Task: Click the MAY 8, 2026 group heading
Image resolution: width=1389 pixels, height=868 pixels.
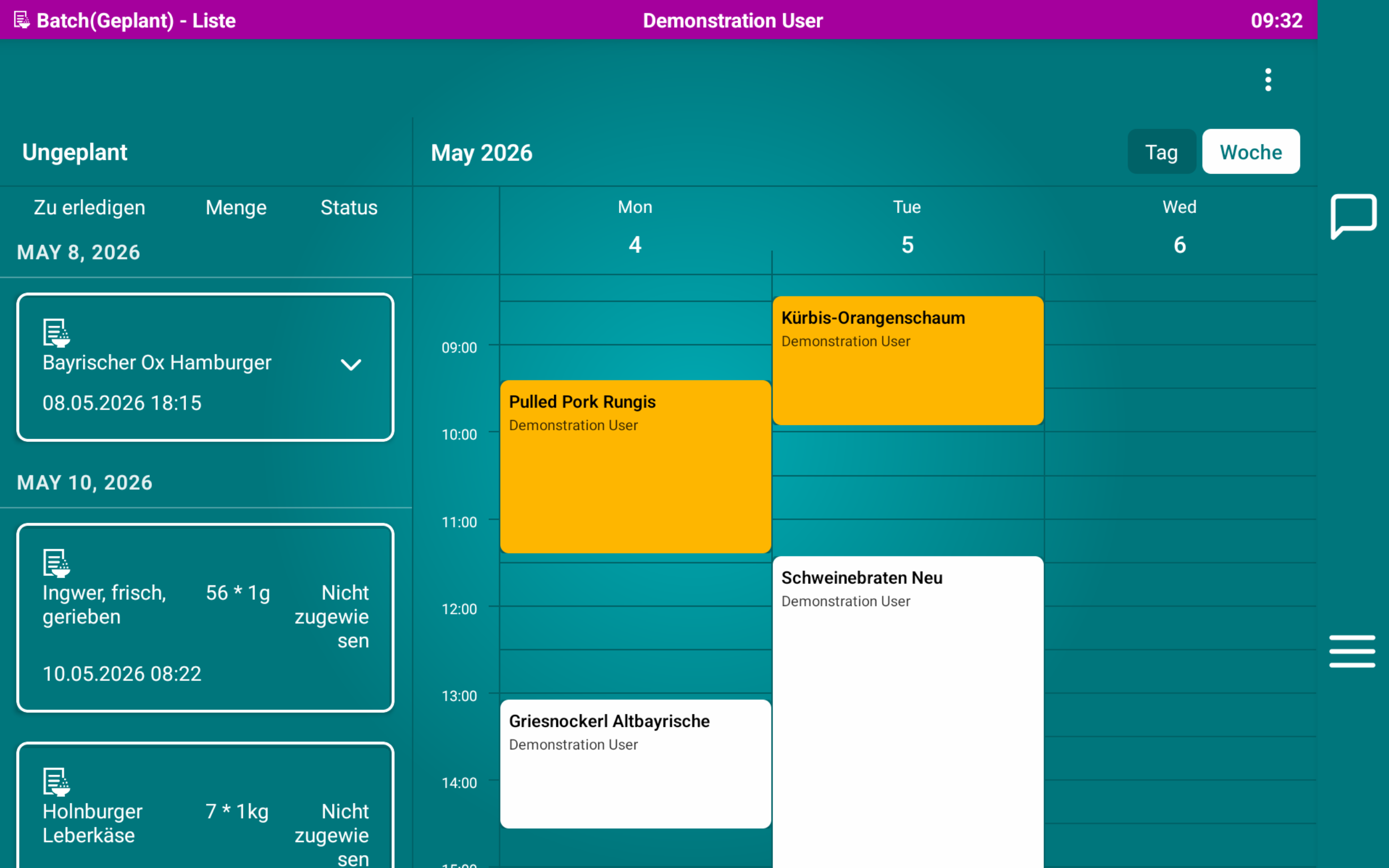Action: click(79, 252)
